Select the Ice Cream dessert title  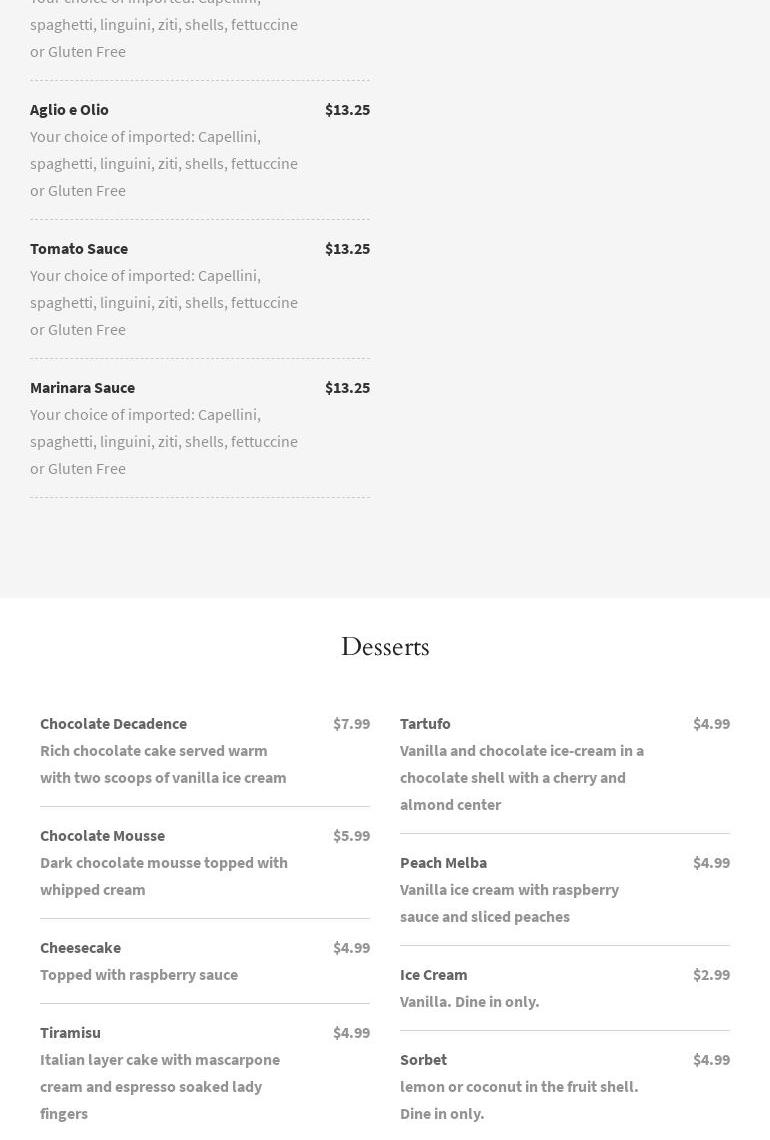pos(433,974)
